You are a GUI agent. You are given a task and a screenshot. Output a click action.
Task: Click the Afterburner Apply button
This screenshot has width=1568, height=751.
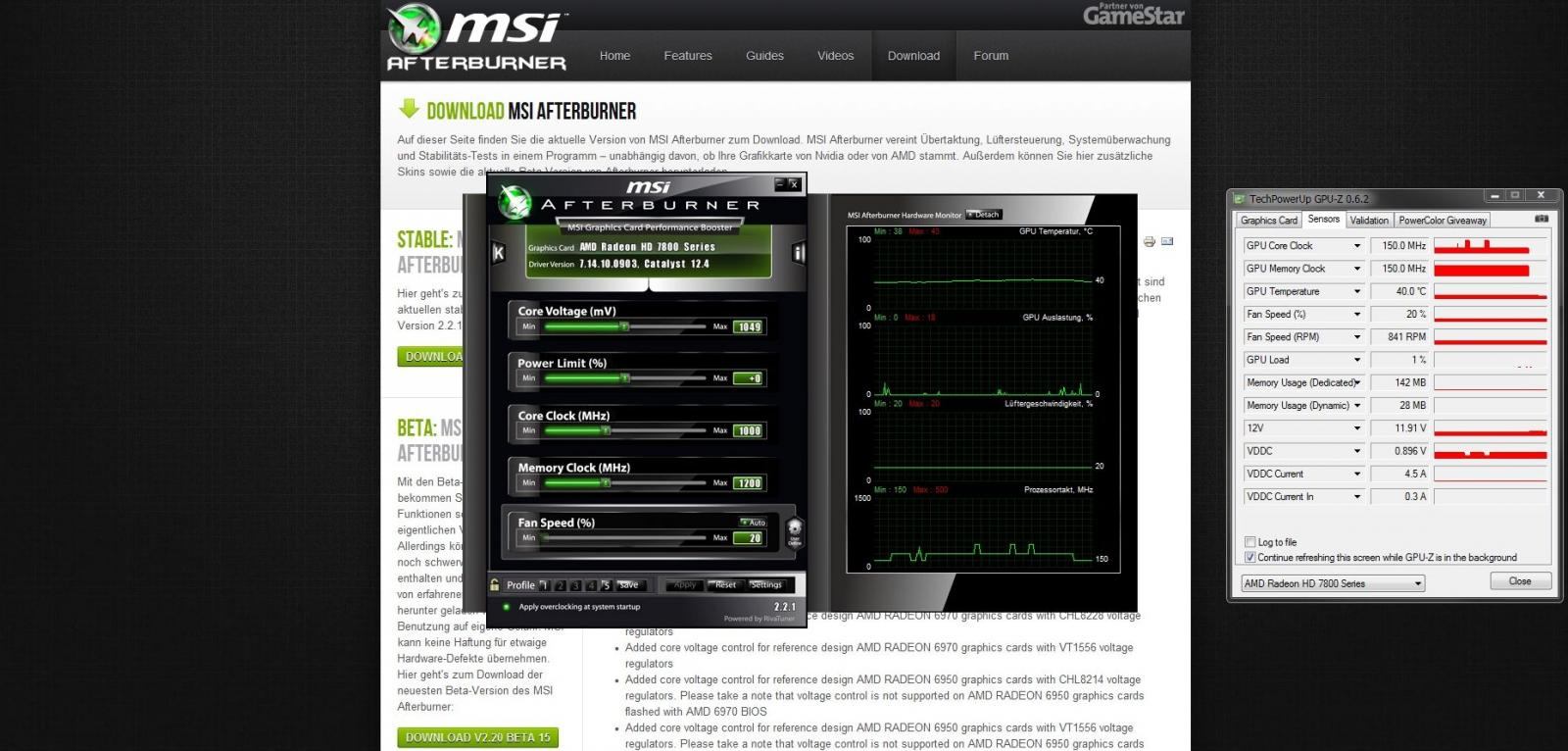684,585
